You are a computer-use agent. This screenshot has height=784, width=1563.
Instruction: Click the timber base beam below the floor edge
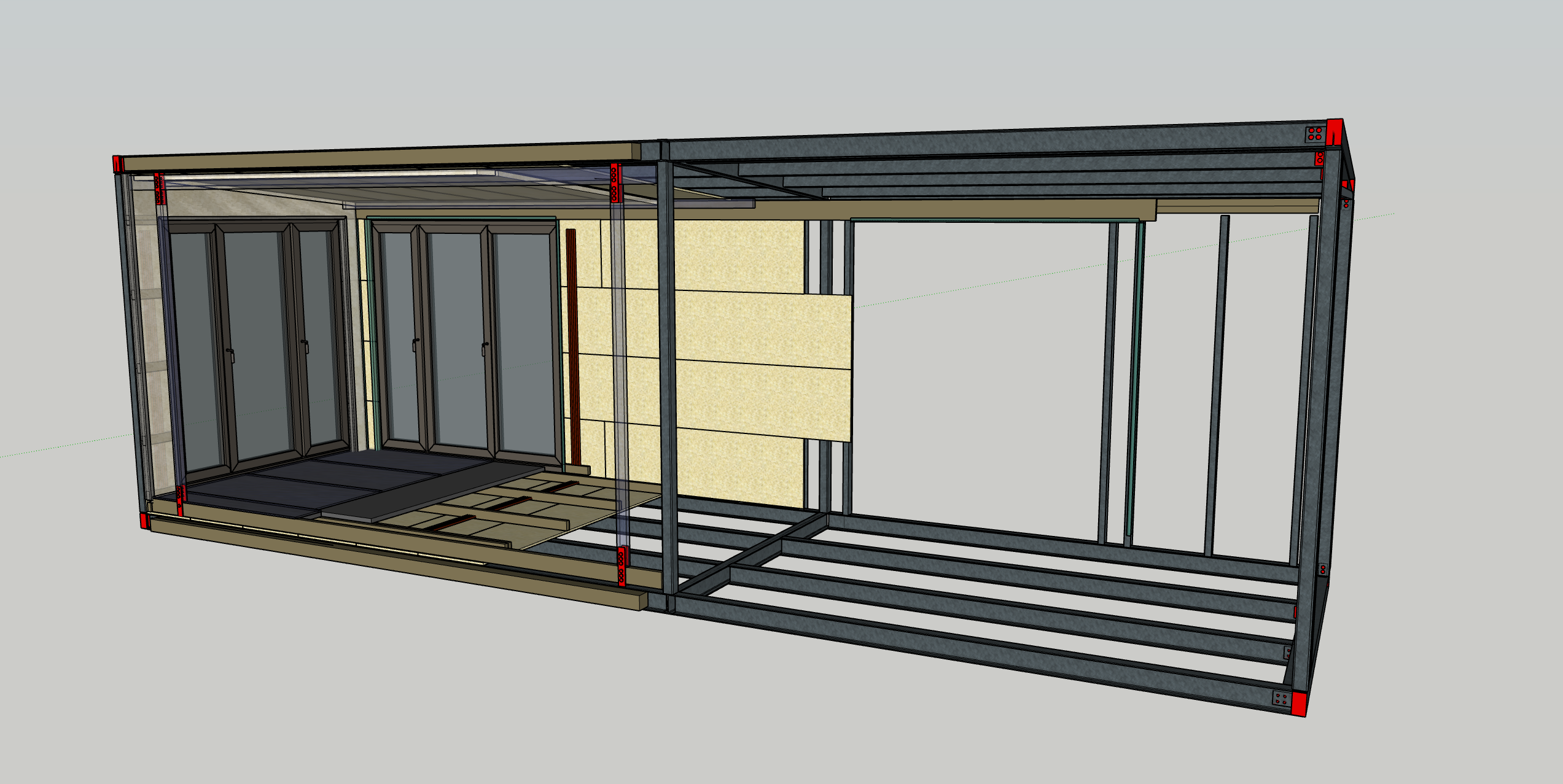[393, 562]
